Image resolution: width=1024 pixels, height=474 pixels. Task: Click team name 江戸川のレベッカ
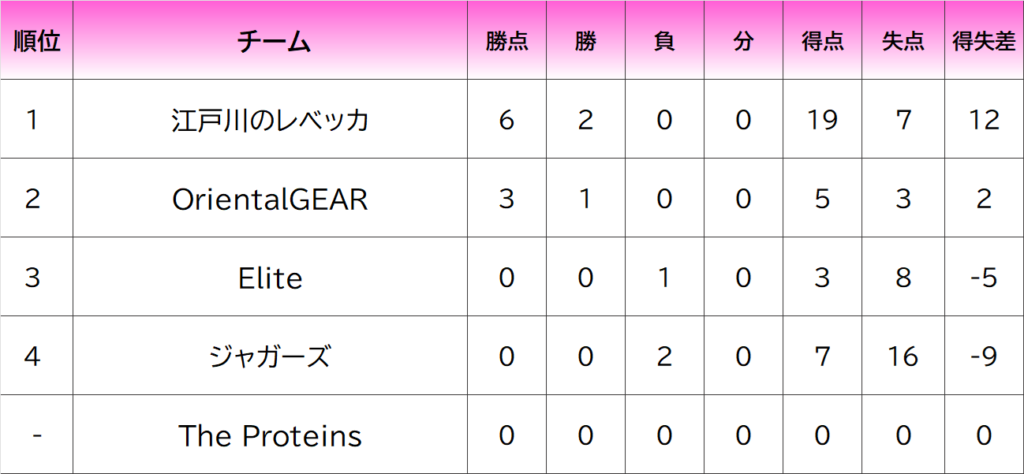270,120
